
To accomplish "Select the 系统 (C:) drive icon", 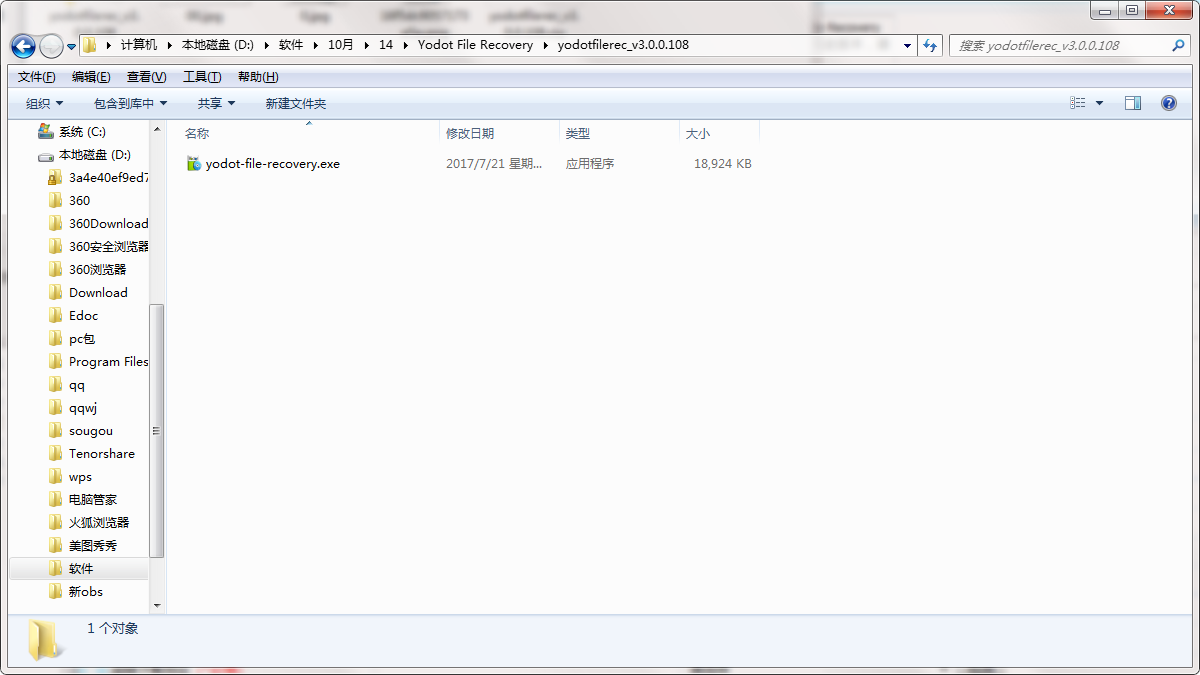I will coord(45,131).
